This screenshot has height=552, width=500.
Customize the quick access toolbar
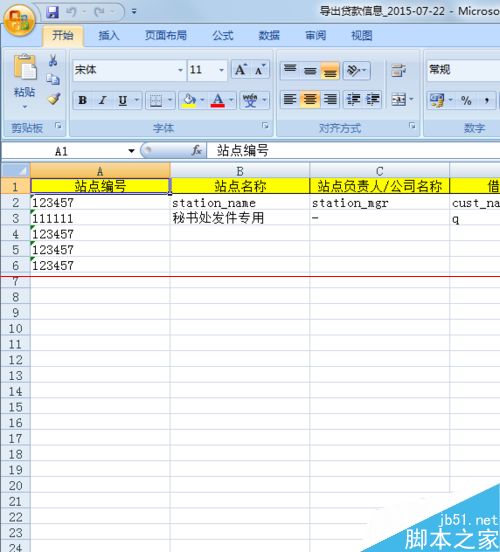pyautogui.click(x=134, y=12)
